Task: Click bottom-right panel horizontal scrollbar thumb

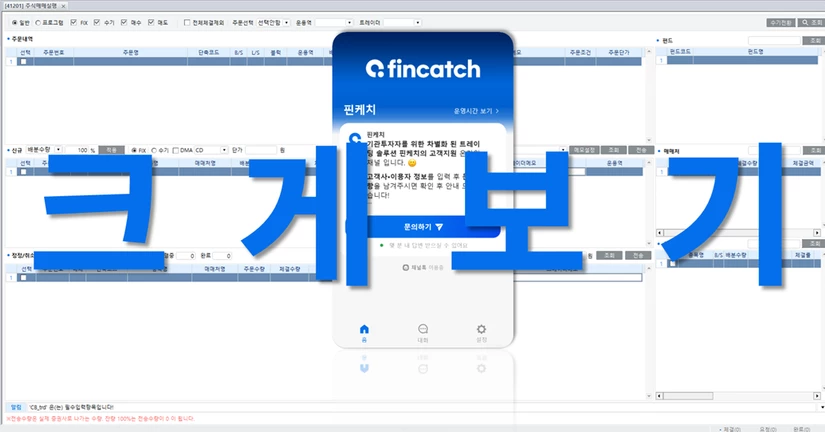Action: pos(688,396)
